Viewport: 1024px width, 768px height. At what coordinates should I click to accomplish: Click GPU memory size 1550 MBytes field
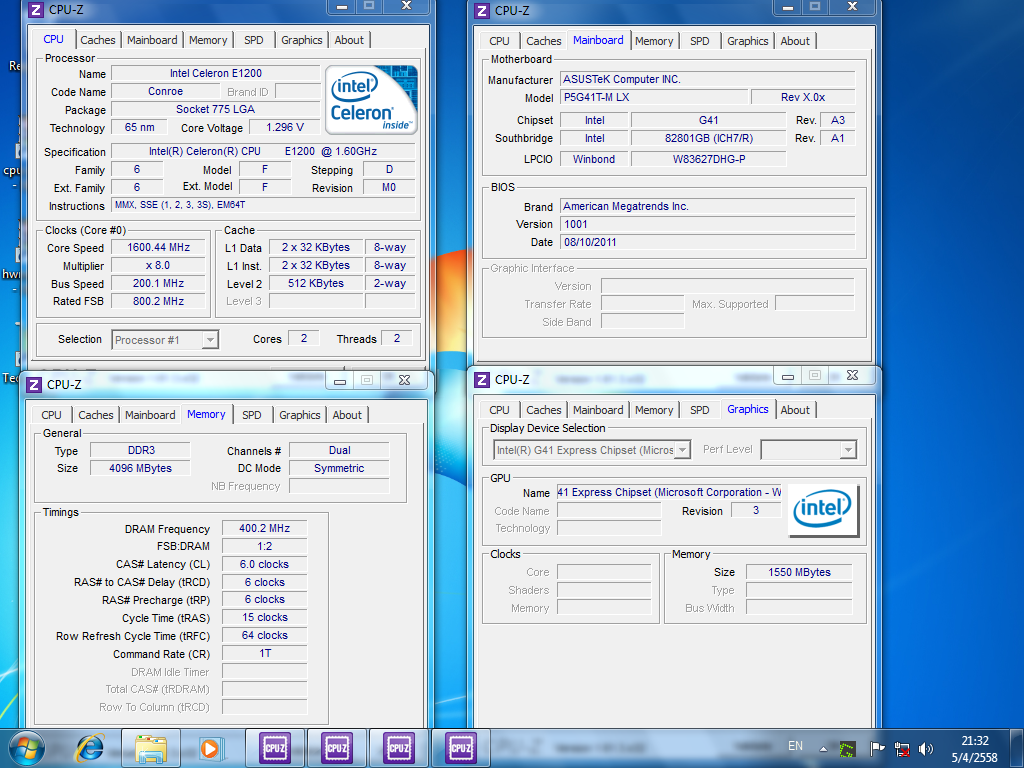tap(799, 572)
